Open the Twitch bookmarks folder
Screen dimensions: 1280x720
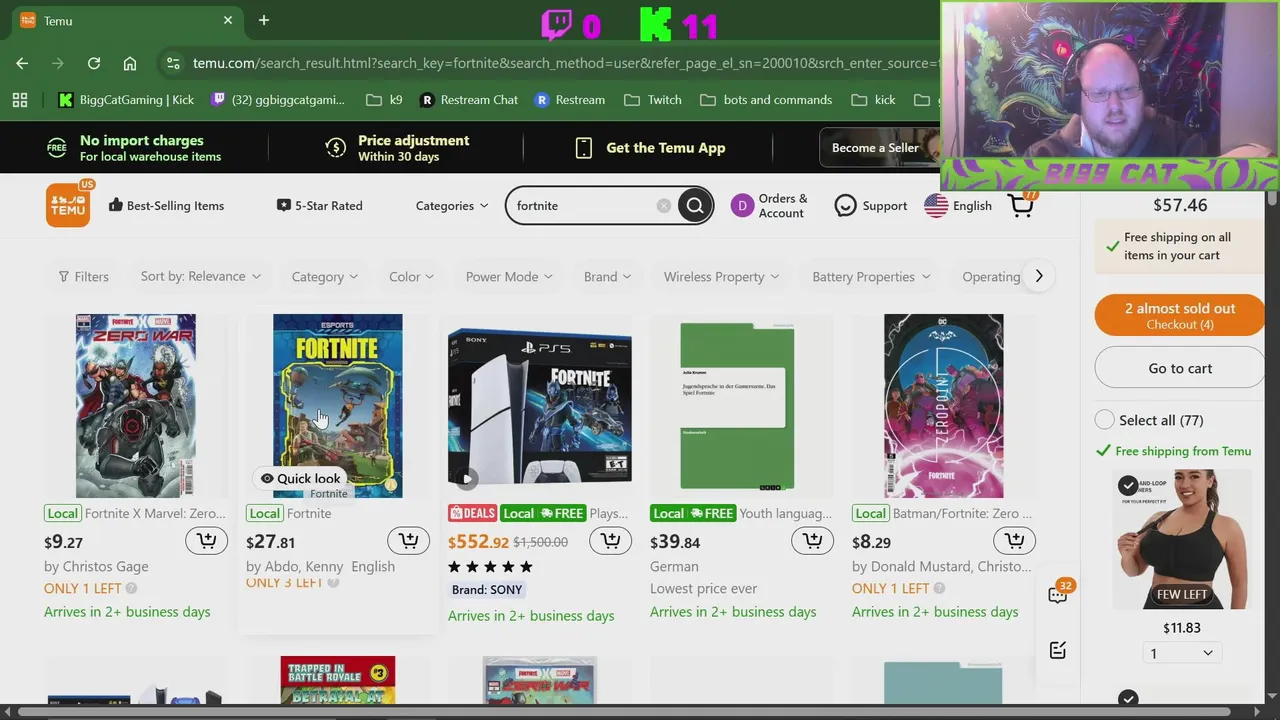point(652,100)
